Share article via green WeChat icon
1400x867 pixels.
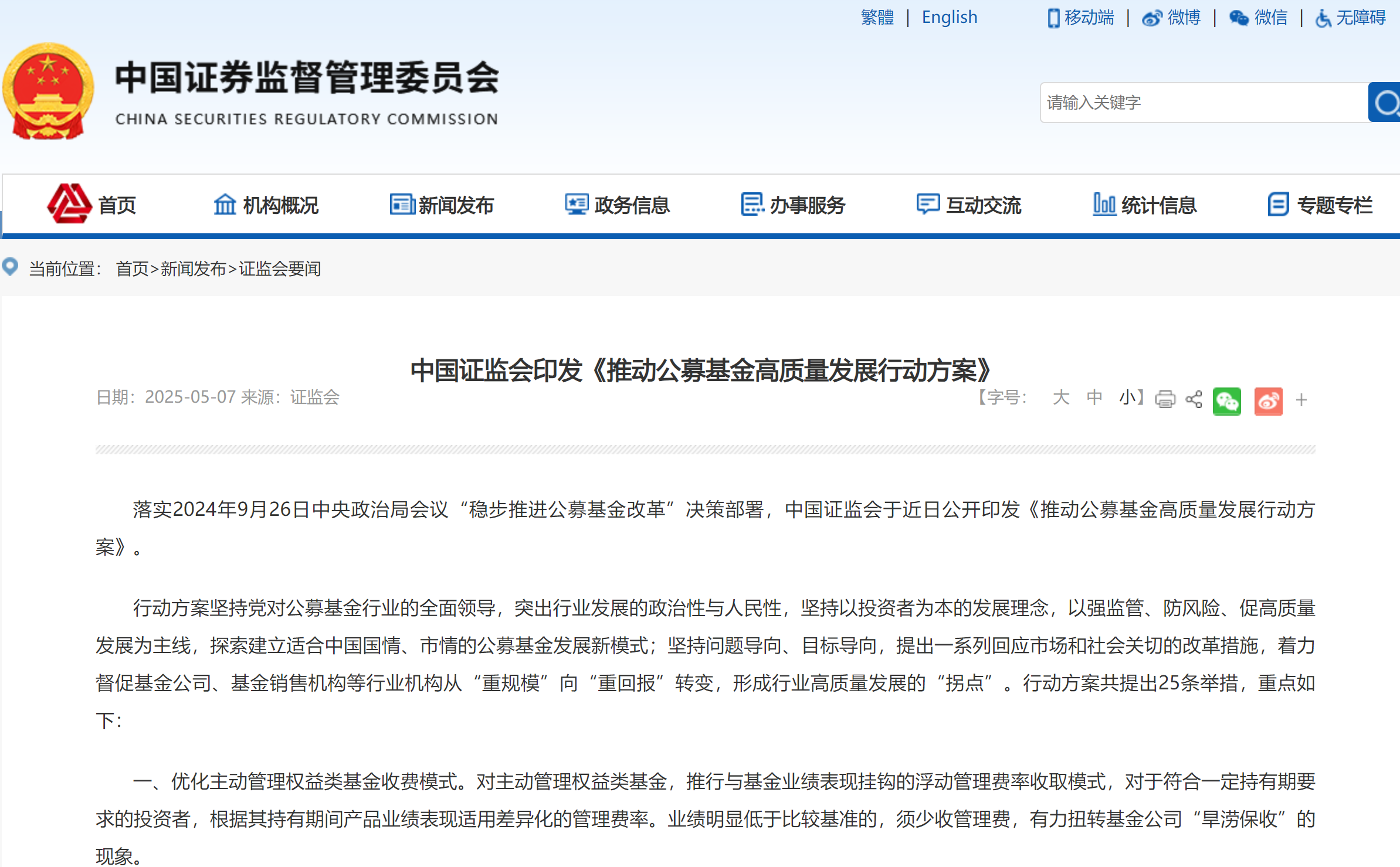point(1227,402)
